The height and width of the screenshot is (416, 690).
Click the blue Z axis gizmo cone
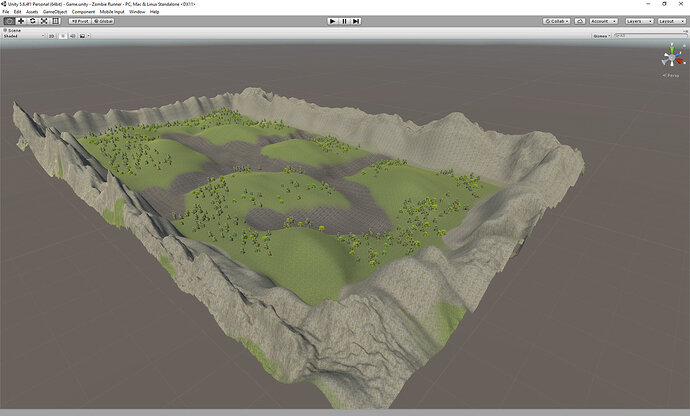(677, 55)
